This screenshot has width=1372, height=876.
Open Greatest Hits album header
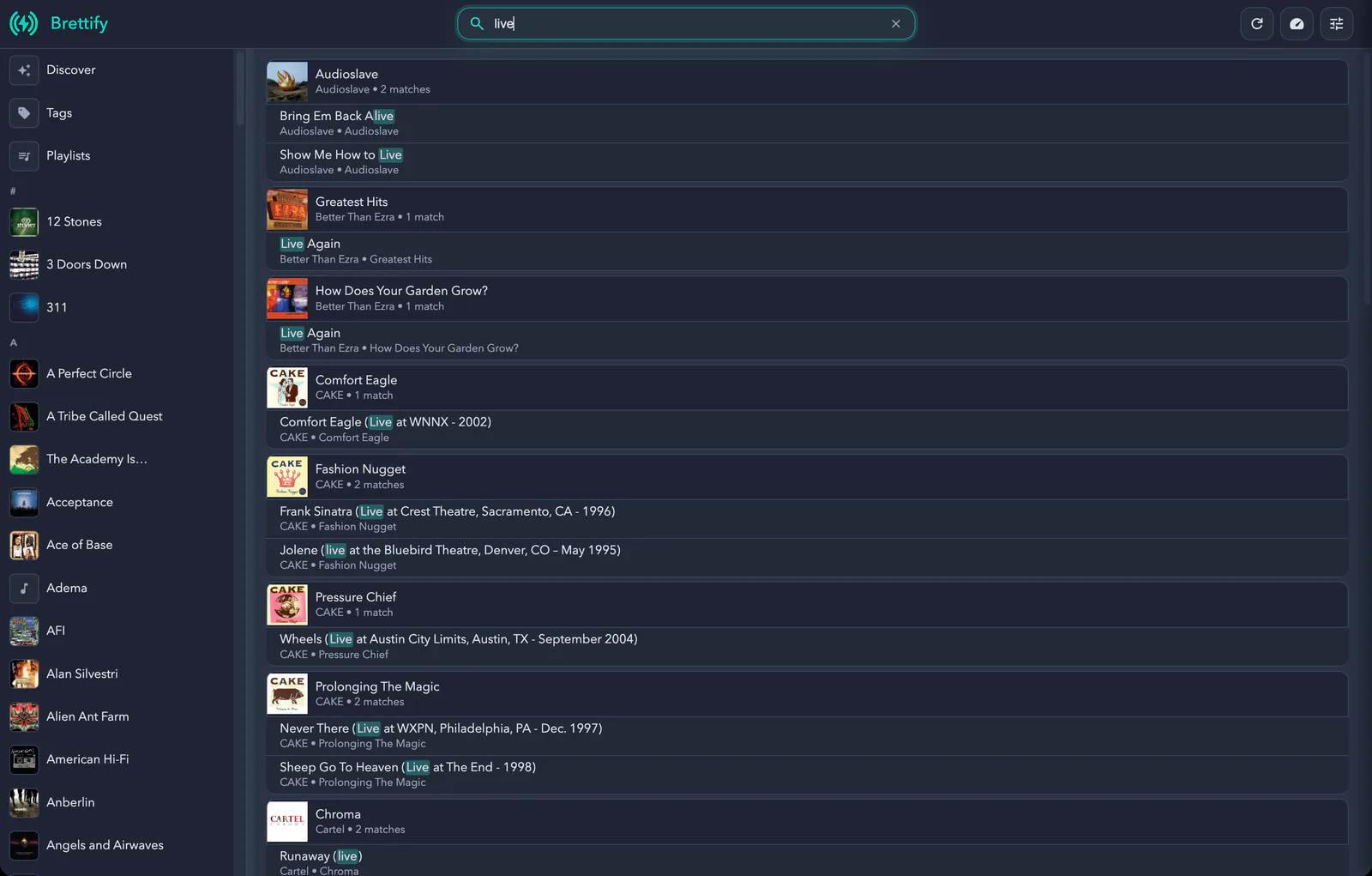click(807, 210)
